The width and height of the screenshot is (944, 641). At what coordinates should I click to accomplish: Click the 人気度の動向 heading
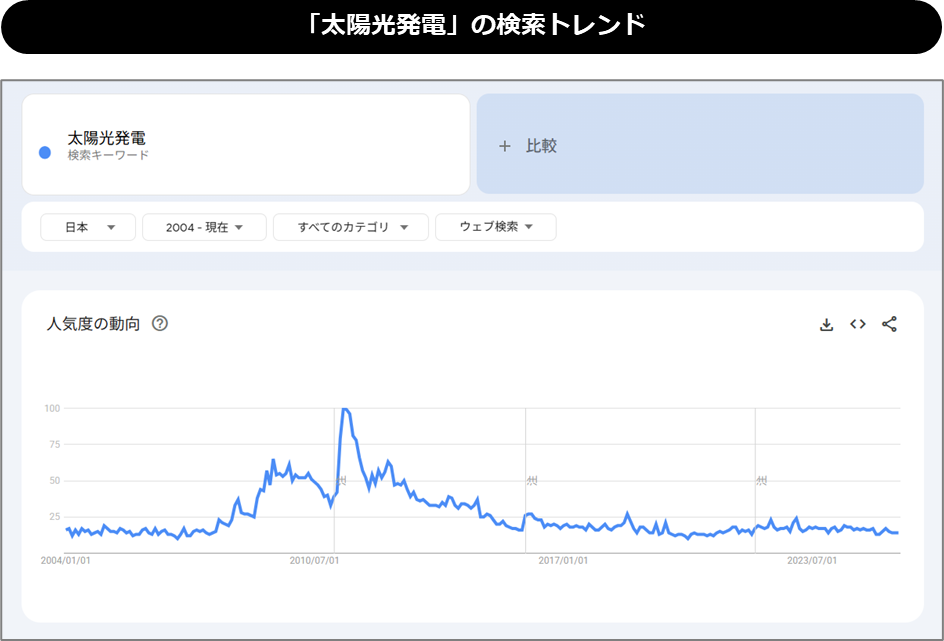point(93,324)
